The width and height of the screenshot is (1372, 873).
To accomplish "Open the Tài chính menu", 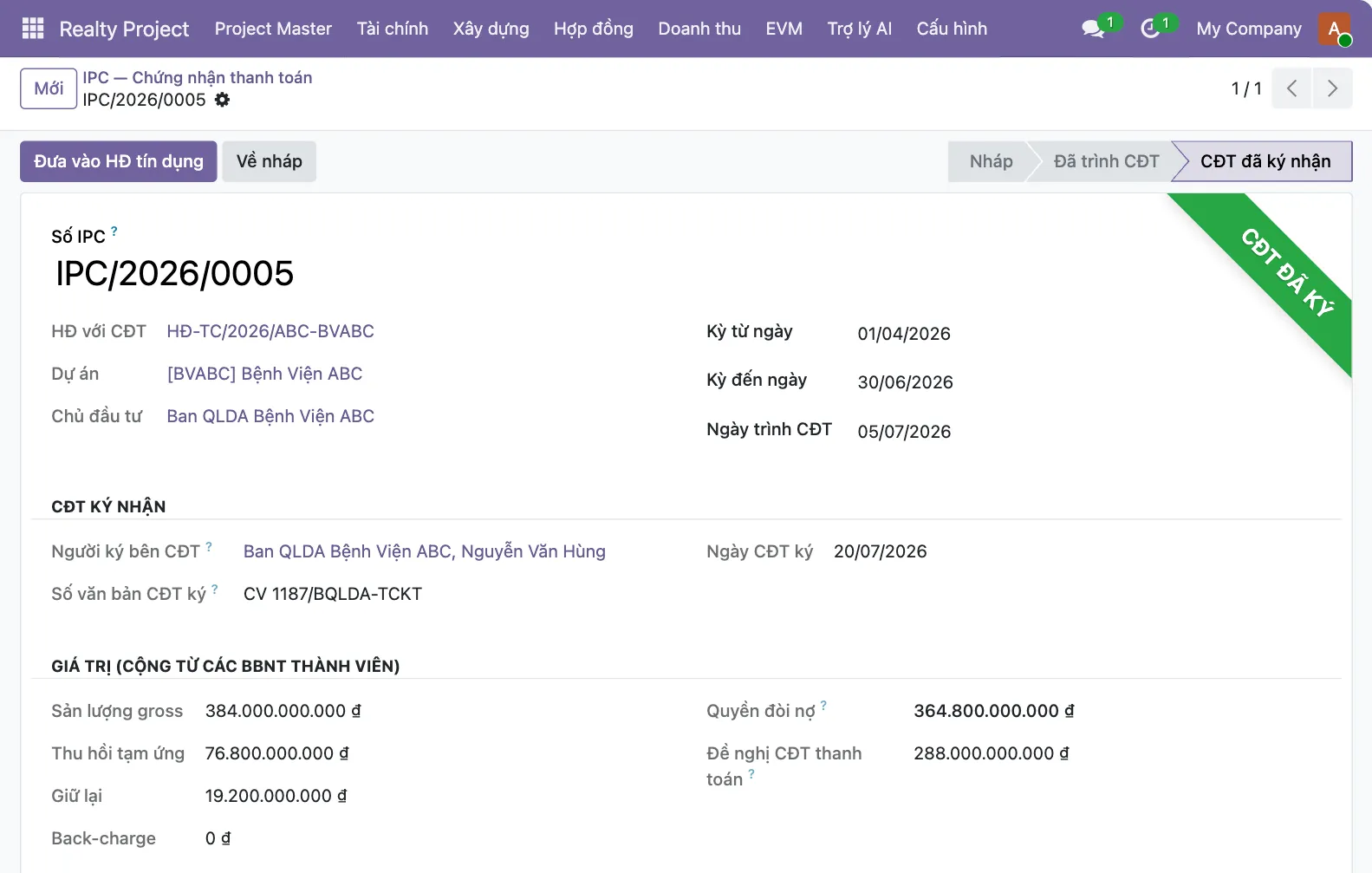I will tap(393, 29).
